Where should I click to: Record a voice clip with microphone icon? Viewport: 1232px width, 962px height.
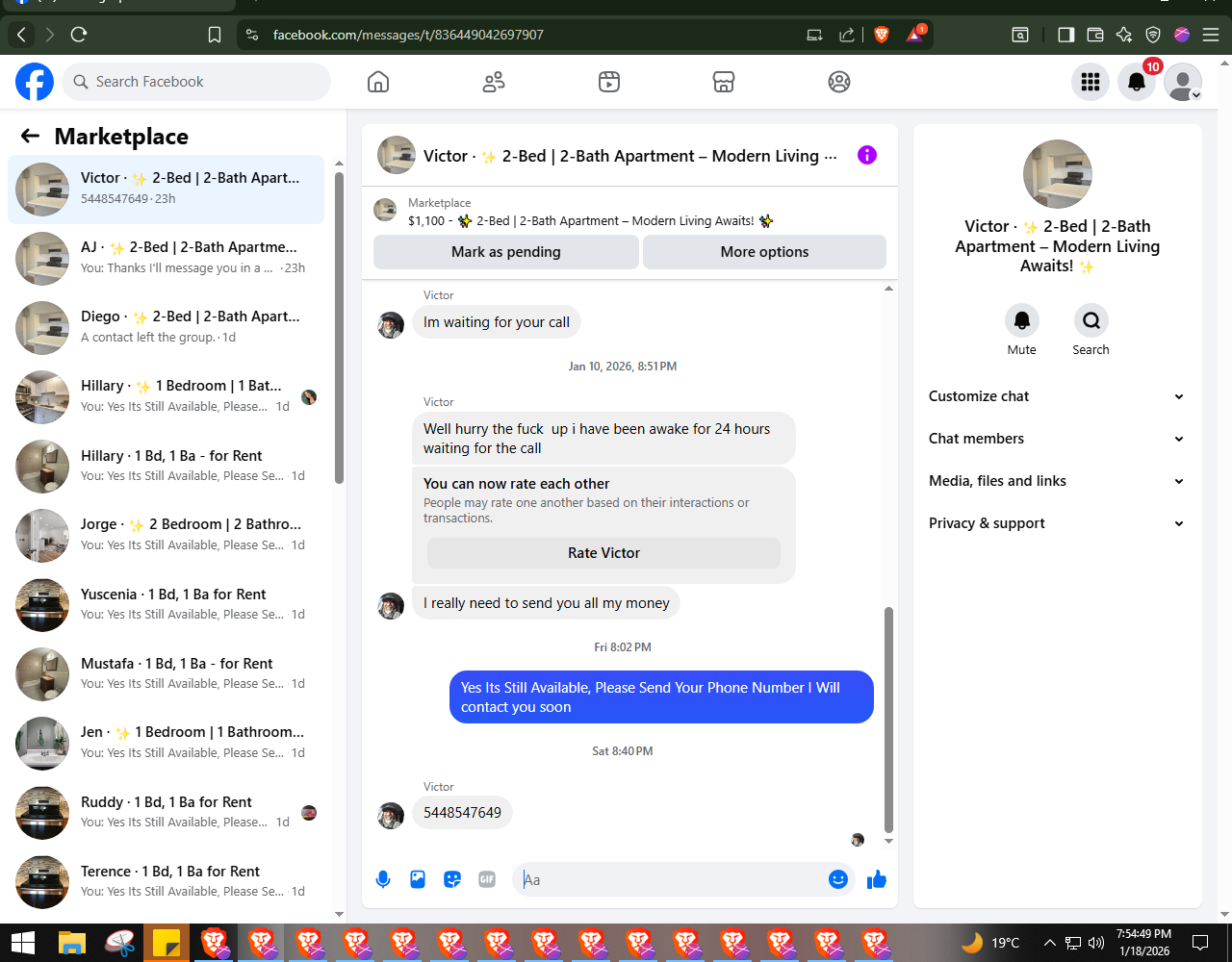point(383,879)
